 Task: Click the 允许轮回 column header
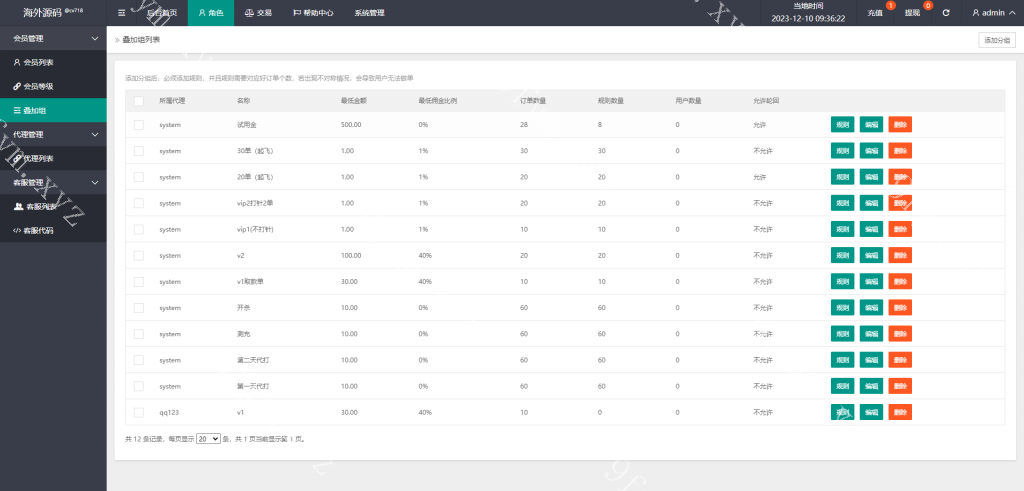point(765,101)
